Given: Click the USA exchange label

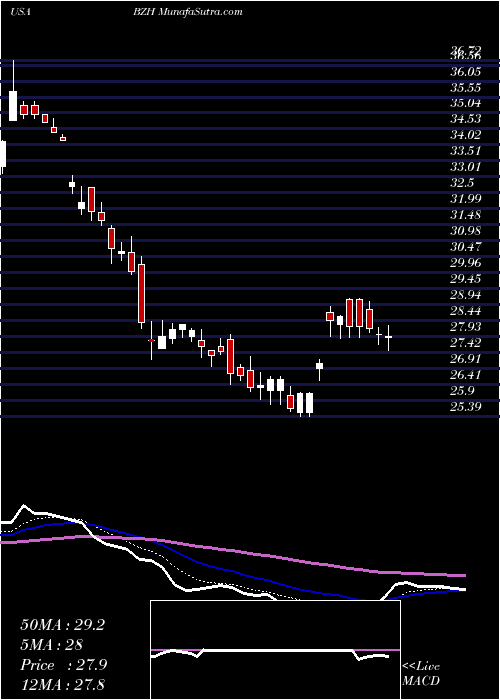Looking at the screenshot, I should tap(20, 12).
